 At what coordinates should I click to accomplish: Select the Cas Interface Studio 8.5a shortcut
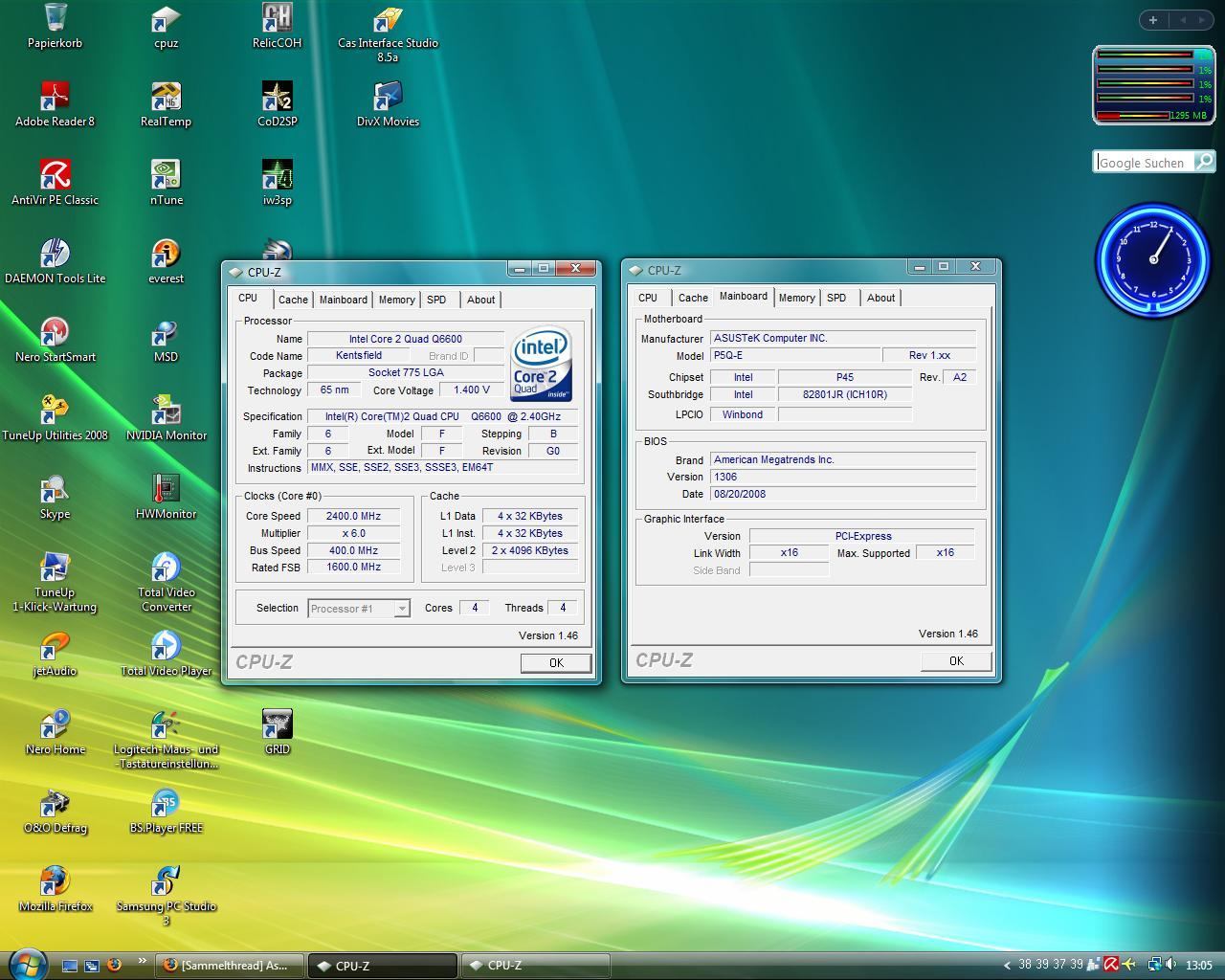click(388, 33)
